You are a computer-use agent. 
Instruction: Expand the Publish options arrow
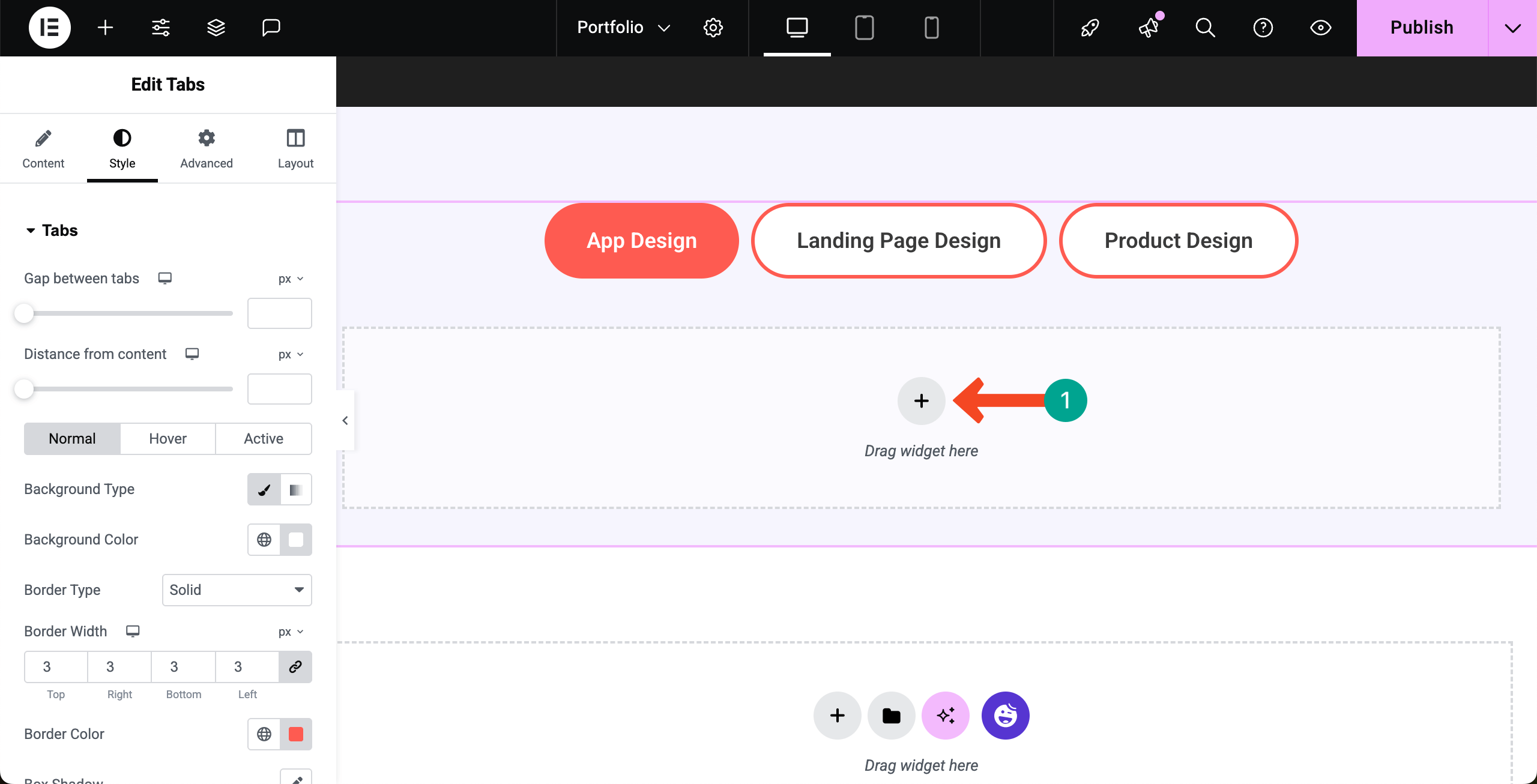tap(1512, 28)
